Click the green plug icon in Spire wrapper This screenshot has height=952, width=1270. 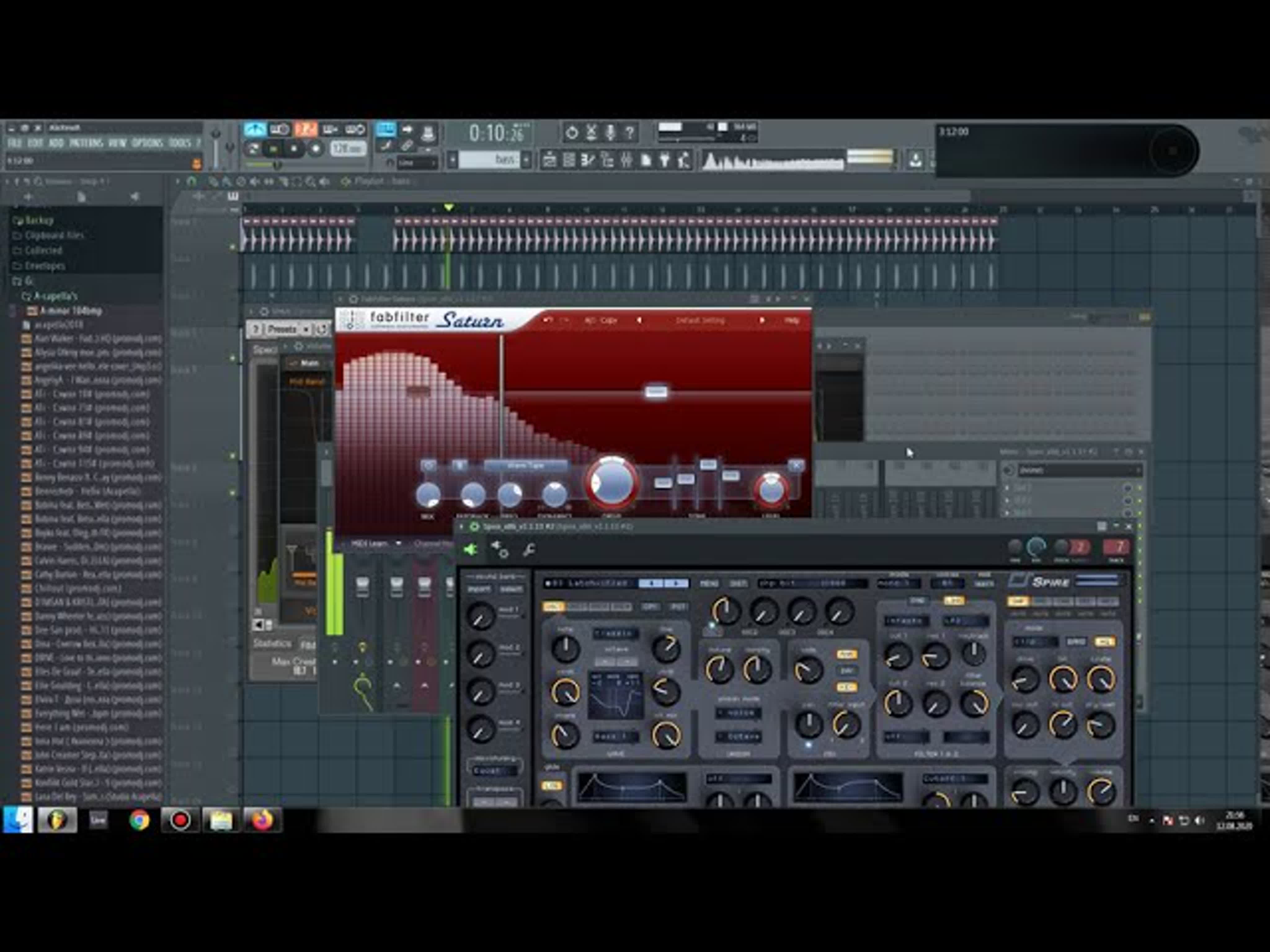[470, 550]
